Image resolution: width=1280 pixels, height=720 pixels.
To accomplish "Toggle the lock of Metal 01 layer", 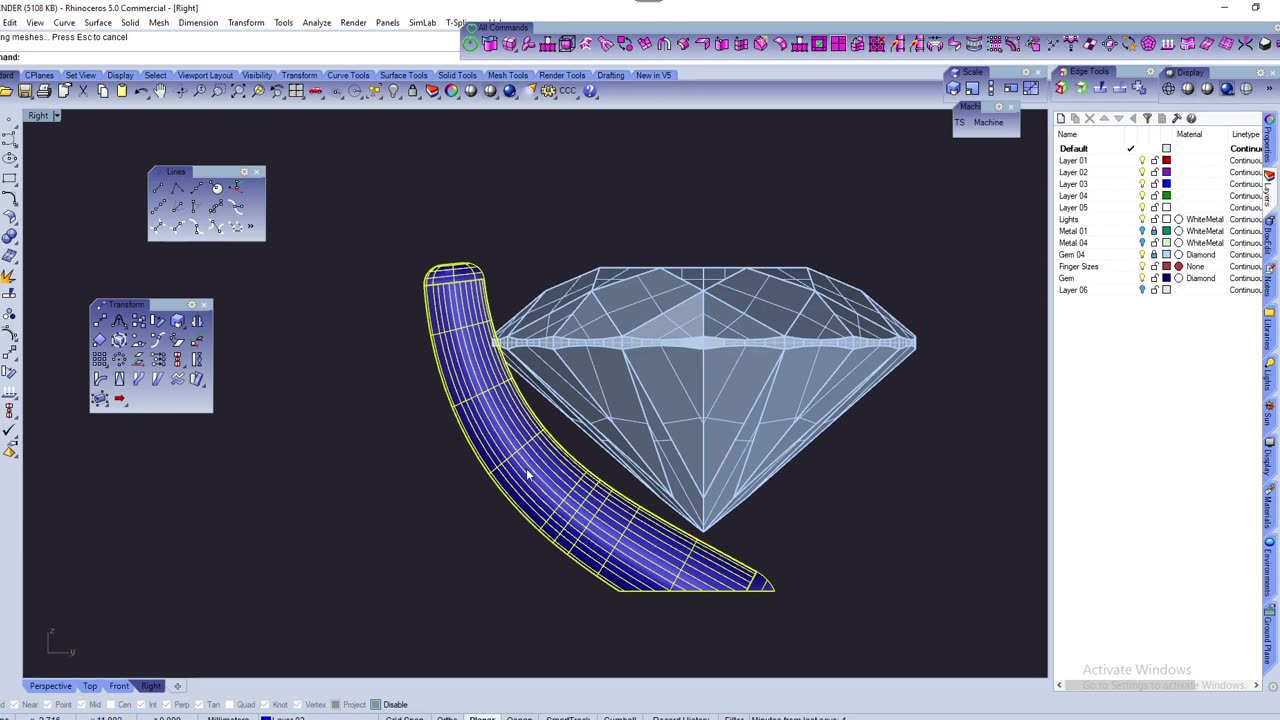I will pos(1154,231).
